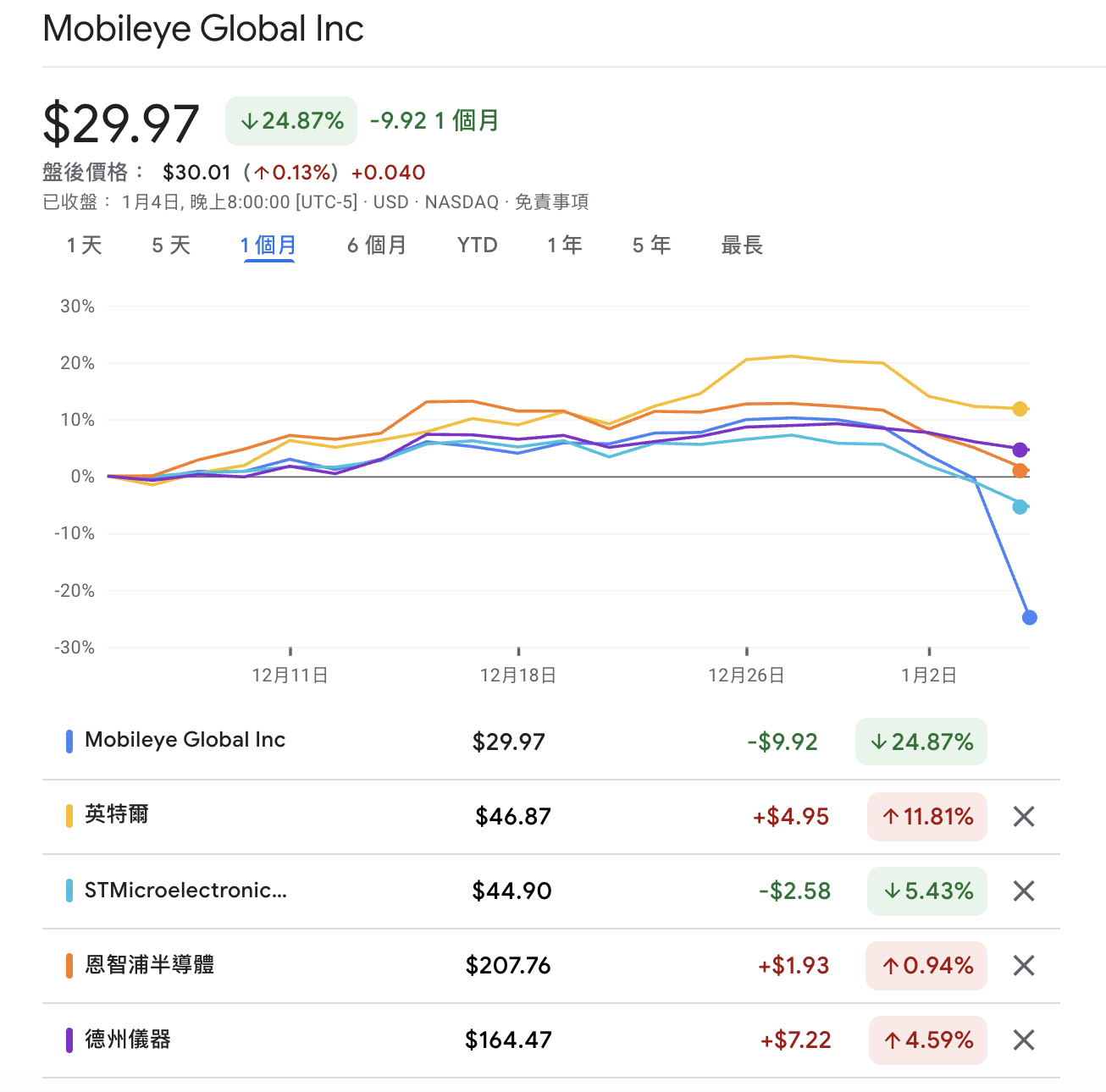
Task: Remove 英特爾 from the comparison list
Action: click(1024, 817)
